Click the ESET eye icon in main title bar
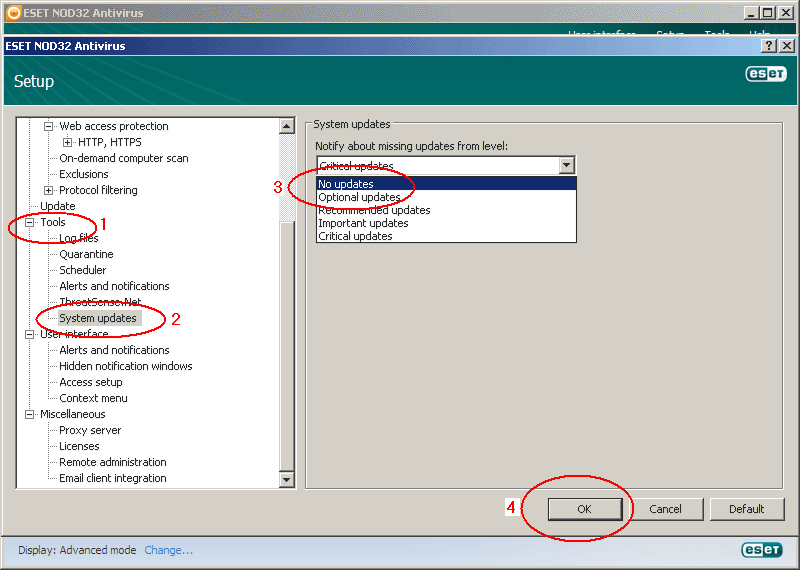Image resolution: width=800 pixels, height=570 pixels. (14, 13)
